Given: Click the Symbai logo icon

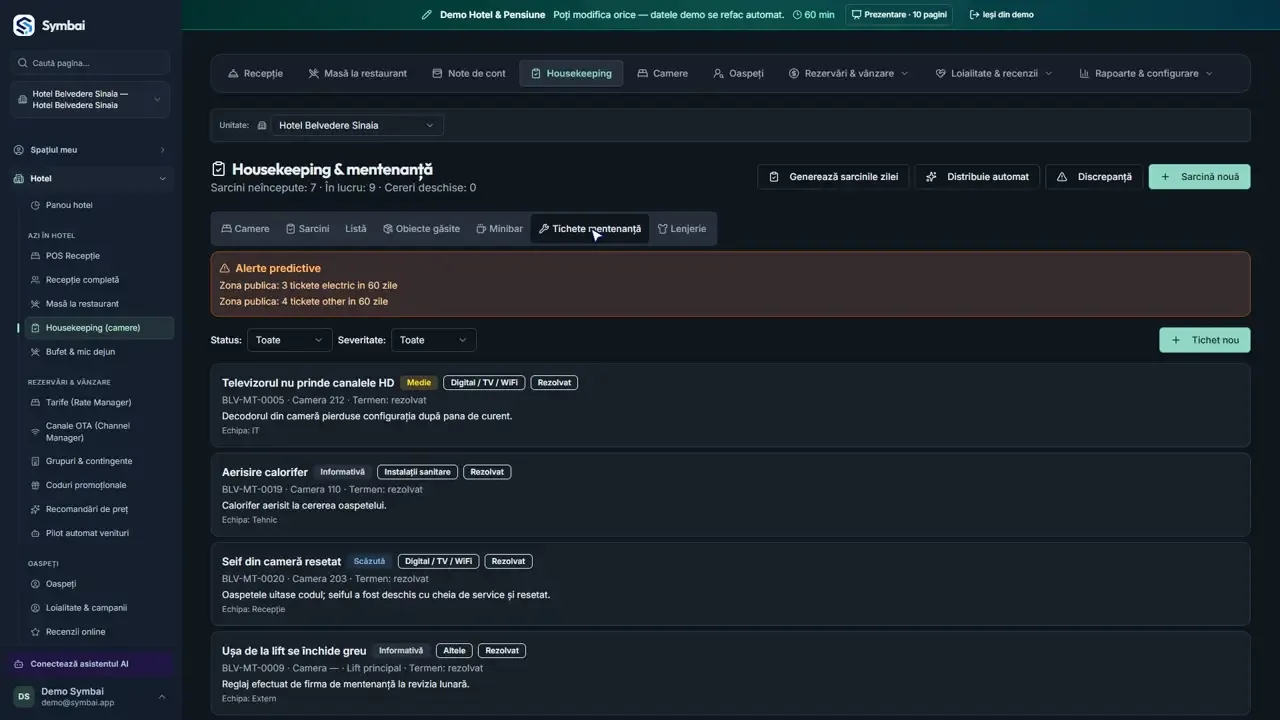Looking at the screenshot, I should (24, 25).
